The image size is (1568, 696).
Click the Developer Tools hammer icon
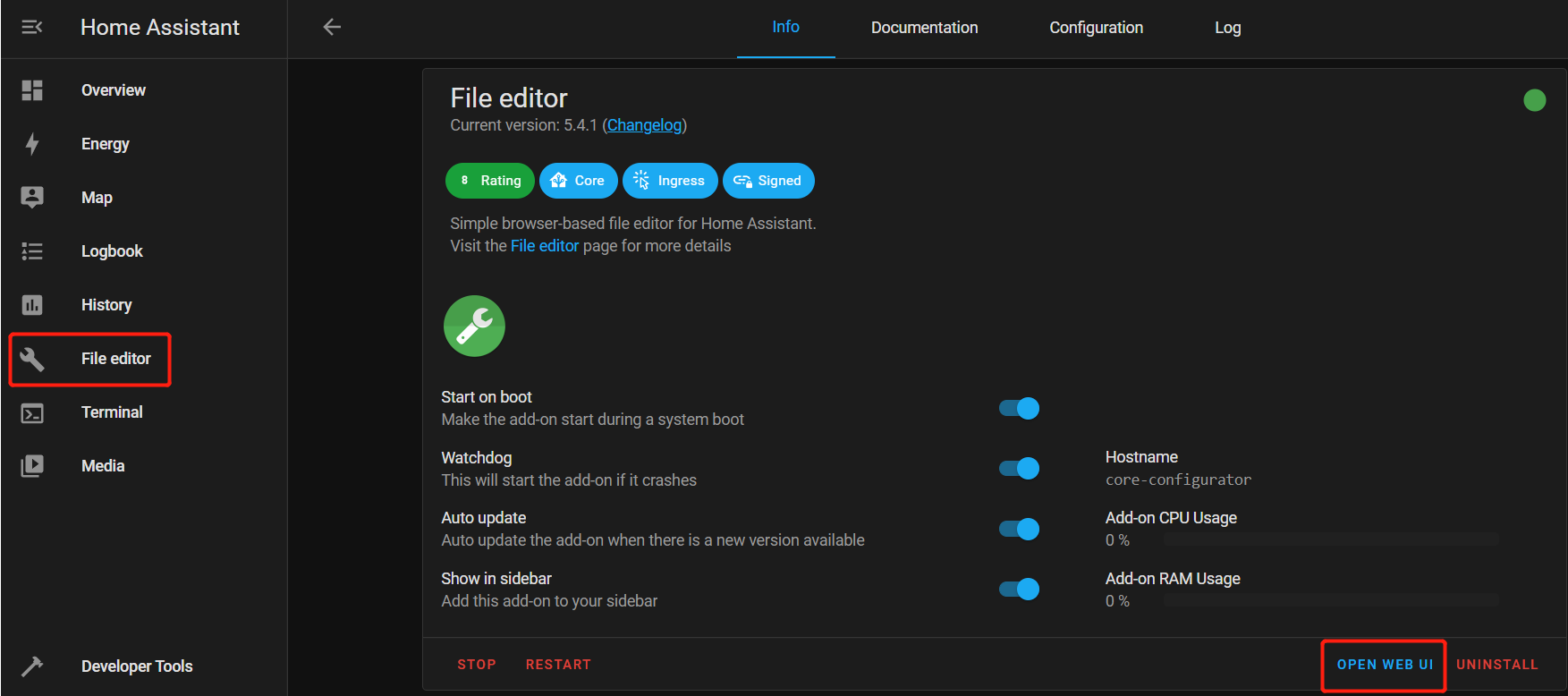click(32, 666)
